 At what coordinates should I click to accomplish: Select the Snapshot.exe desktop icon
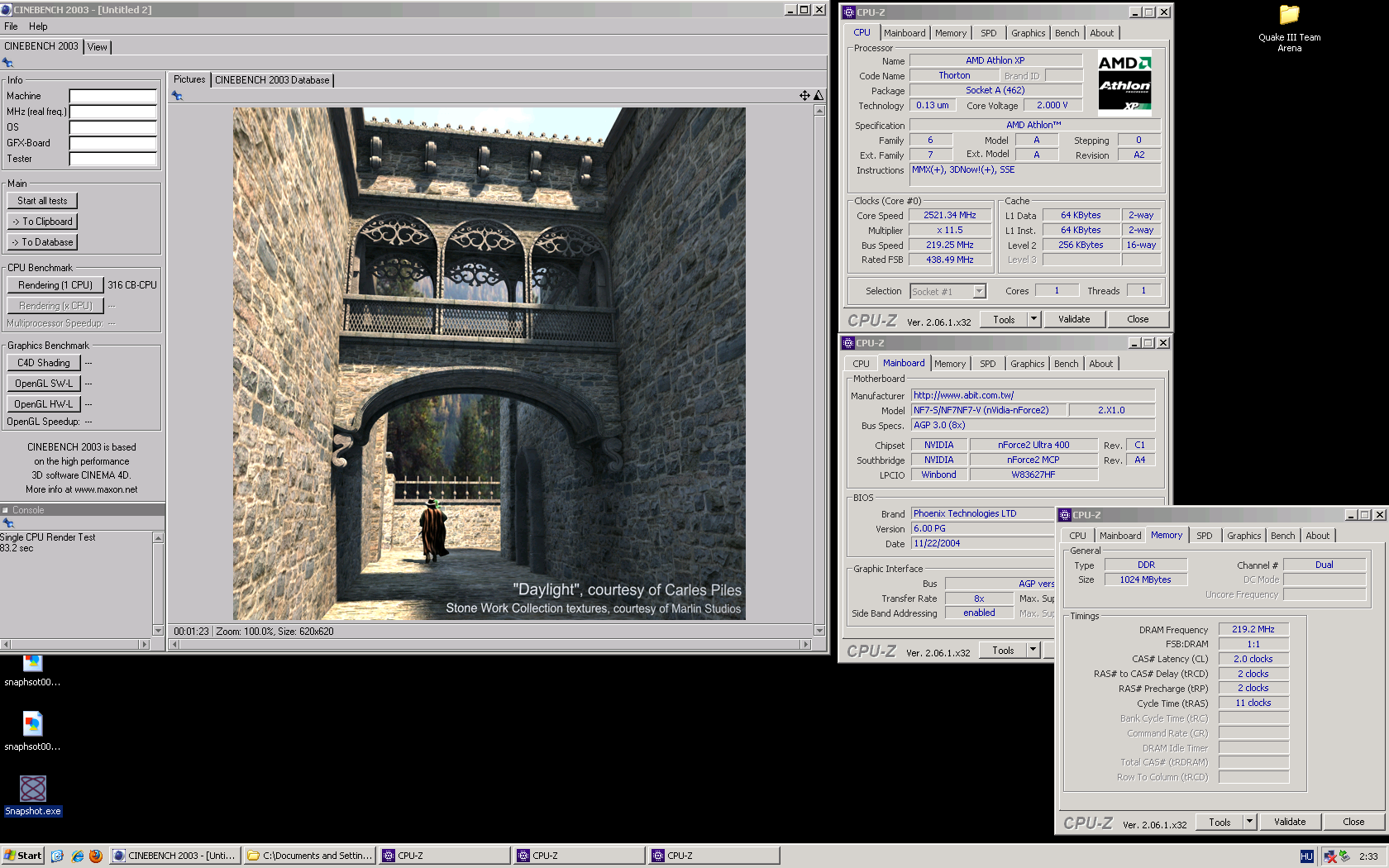(x=33, y=796)
